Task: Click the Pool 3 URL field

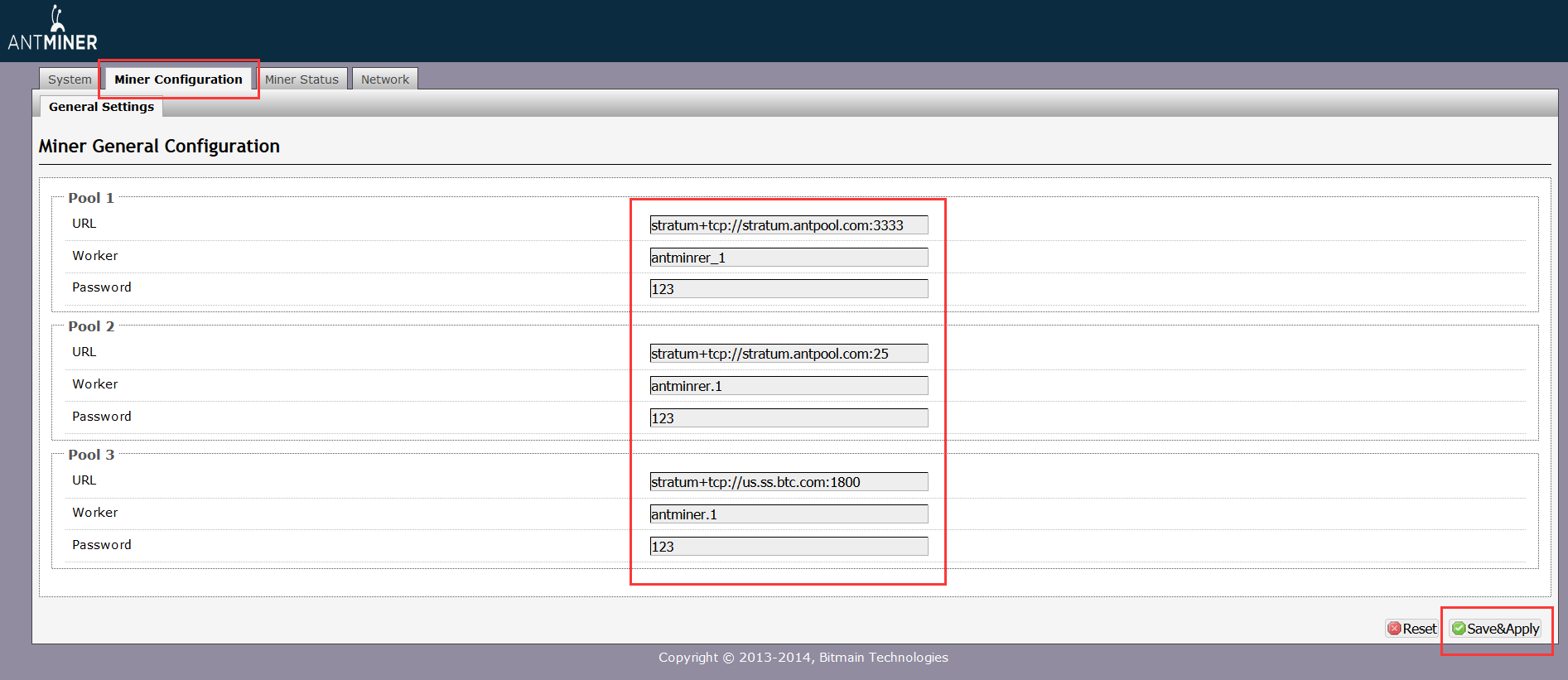Action: click(x=789, y=482)
